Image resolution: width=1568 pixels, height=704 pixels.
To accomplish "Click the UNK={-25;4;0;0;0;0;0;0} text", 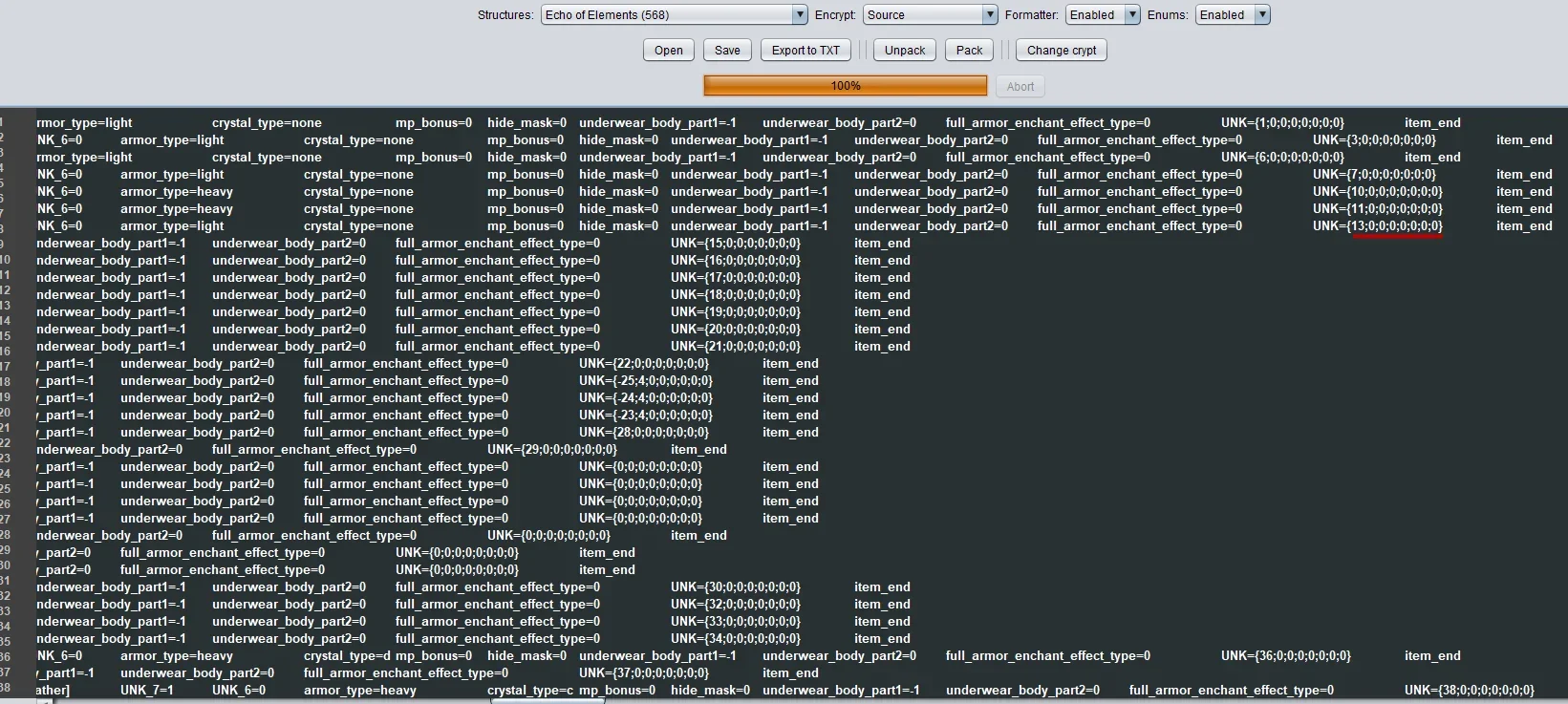I will pyautogui.click(x=646, y=381).
